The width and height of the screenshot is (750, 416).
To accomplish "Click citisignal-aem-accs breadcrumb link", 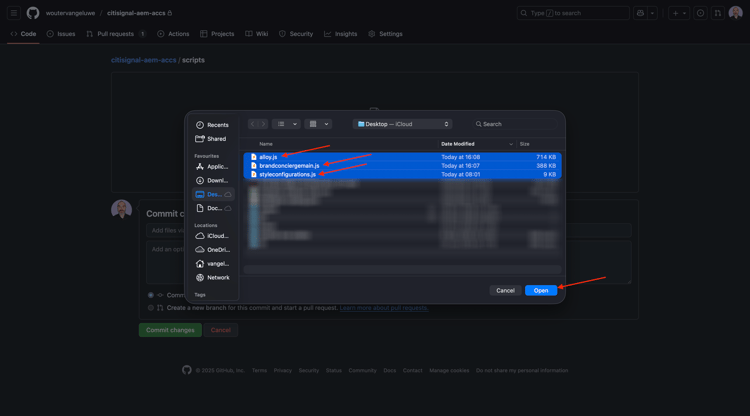I will coord(143,60).
